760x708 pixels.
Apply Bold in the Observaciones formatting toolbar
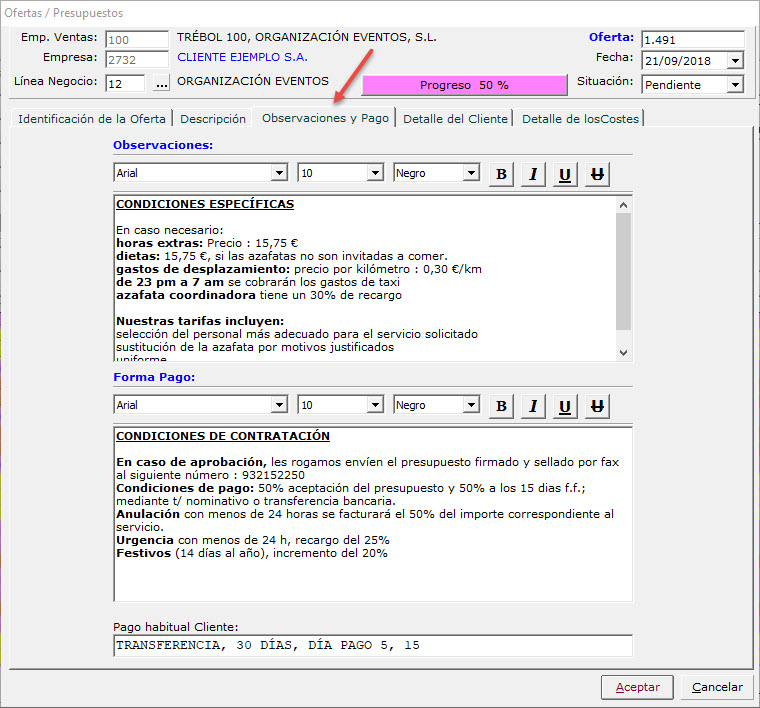click(501, 174)
